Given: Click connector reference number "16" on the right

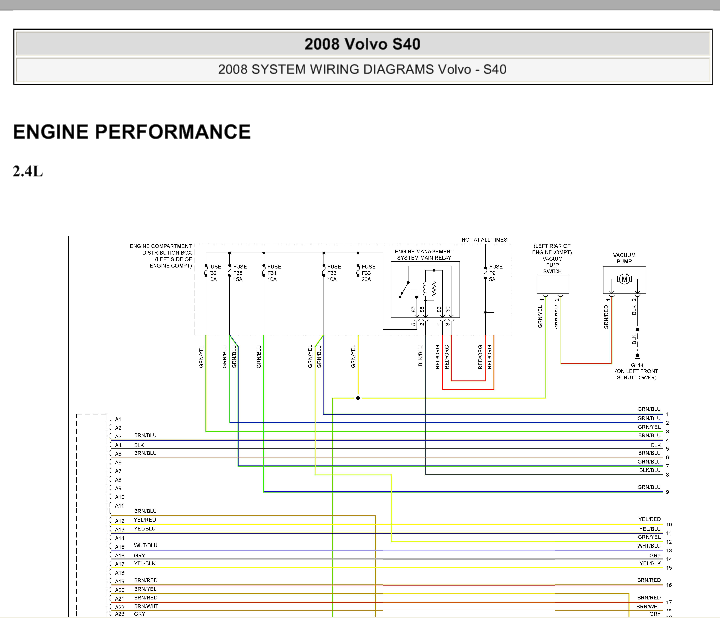Looking at the screenshot, I should pos(669,585).
